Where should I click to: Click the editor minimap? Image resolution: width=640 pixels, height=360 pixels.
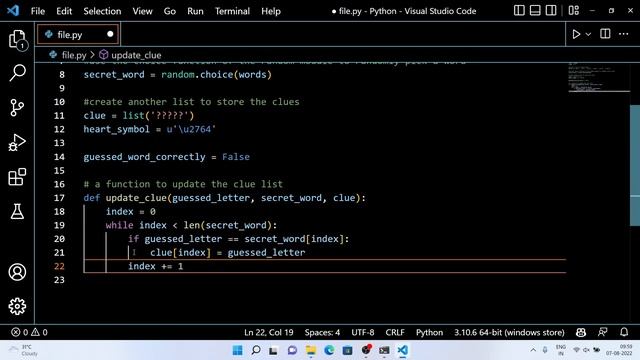pos(598,78)
